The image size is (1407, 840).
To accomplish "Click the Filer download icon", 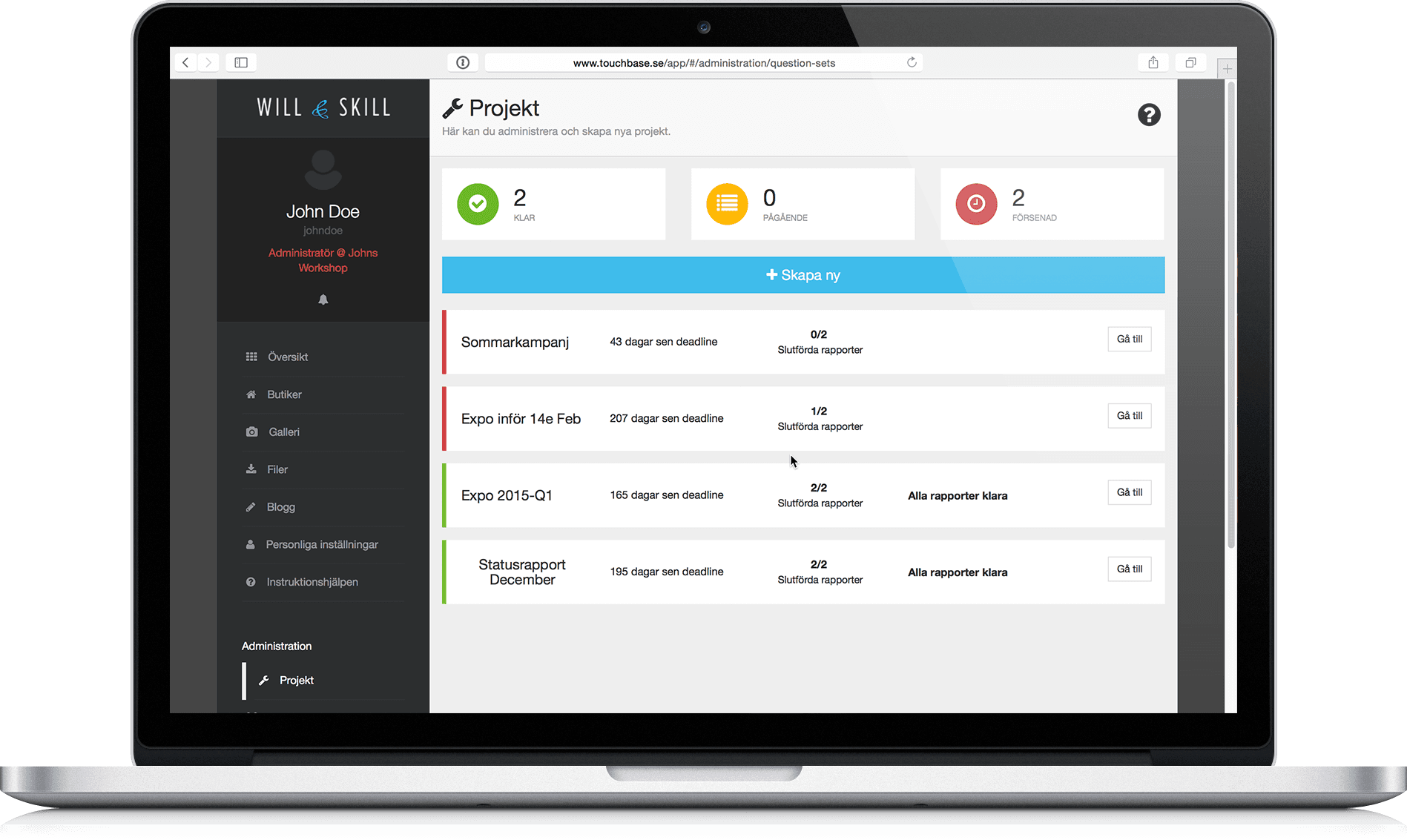I will tap(251, 469).
